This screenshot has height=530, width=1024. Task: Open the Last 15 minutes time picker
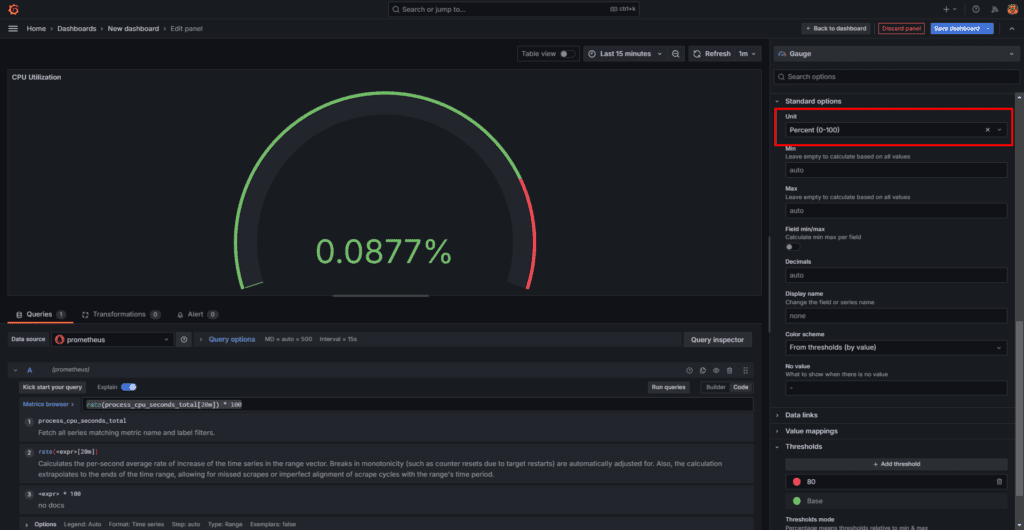[625, 54]
